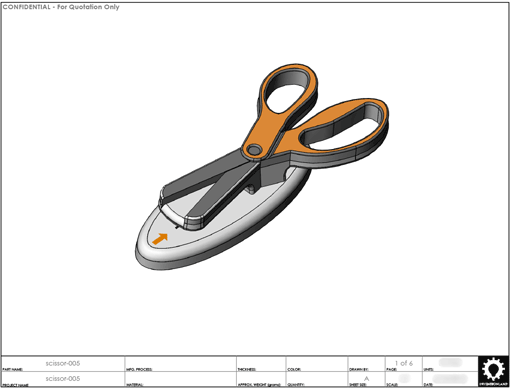Click the page indicator '1 of 6'

click(x=404, y=363)
